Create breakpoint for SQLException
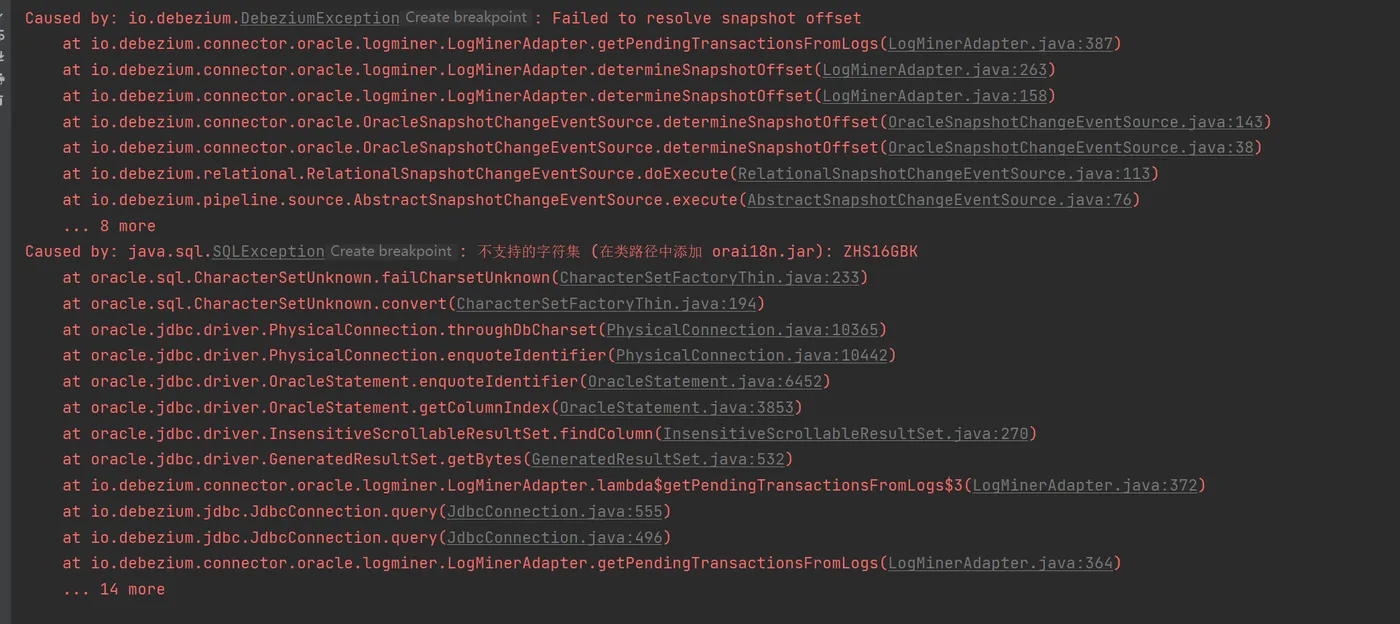 coord(391,251)
